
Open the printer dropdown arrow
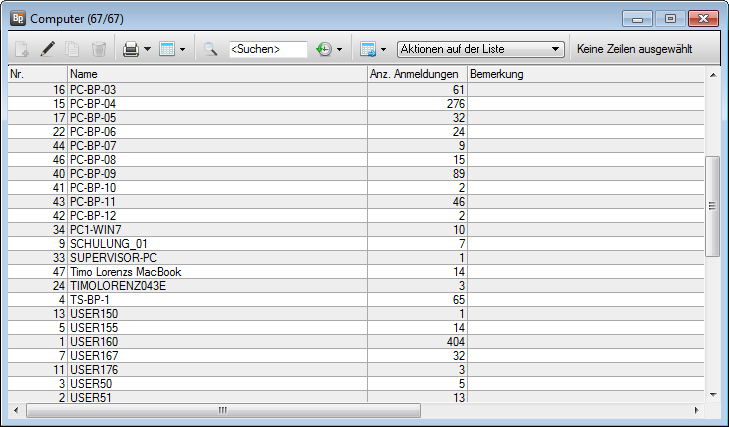pyautogui.click(x=148, y=48)
